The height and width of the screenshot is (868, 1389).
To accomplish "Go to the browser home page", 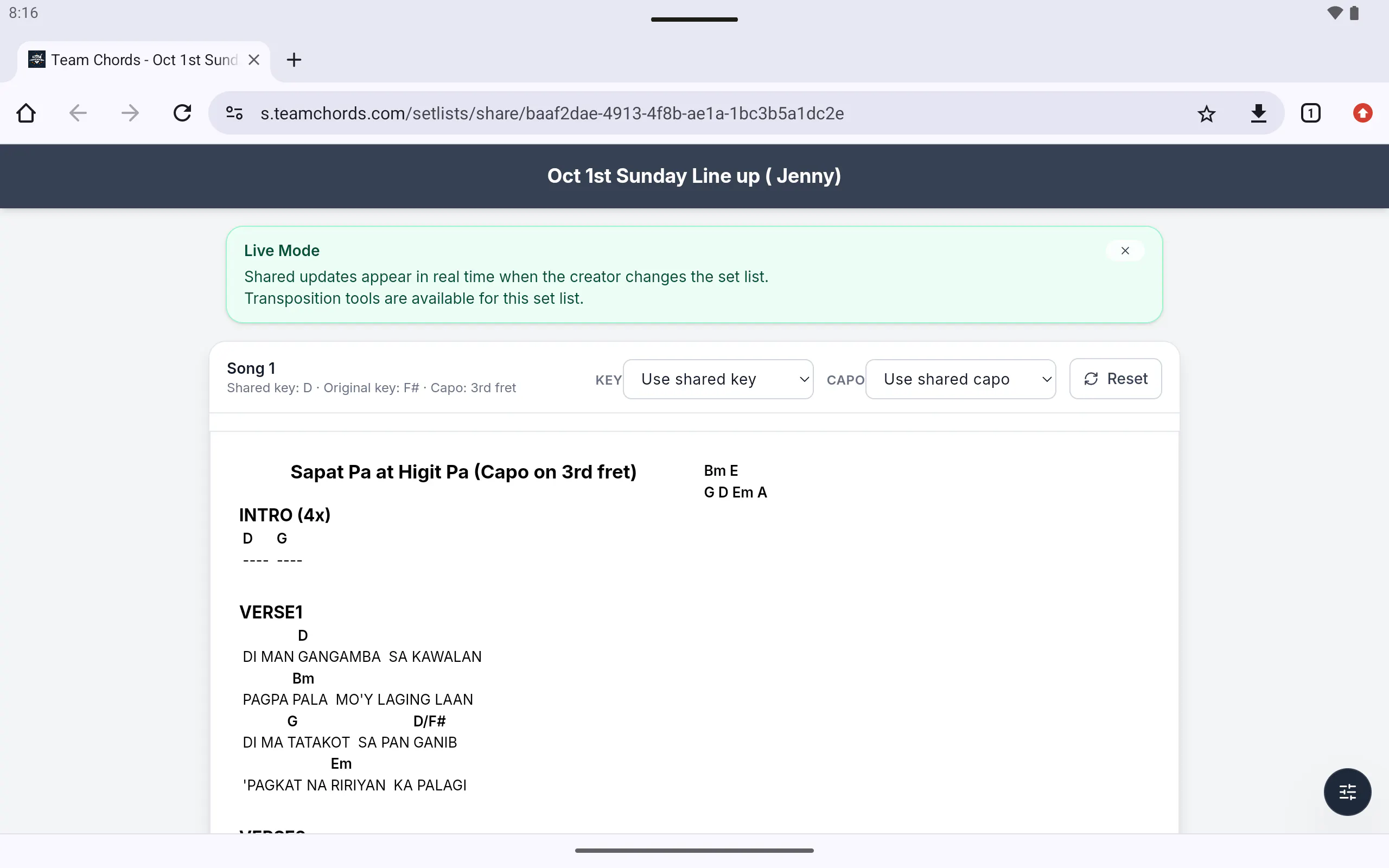I will [26, 113].
